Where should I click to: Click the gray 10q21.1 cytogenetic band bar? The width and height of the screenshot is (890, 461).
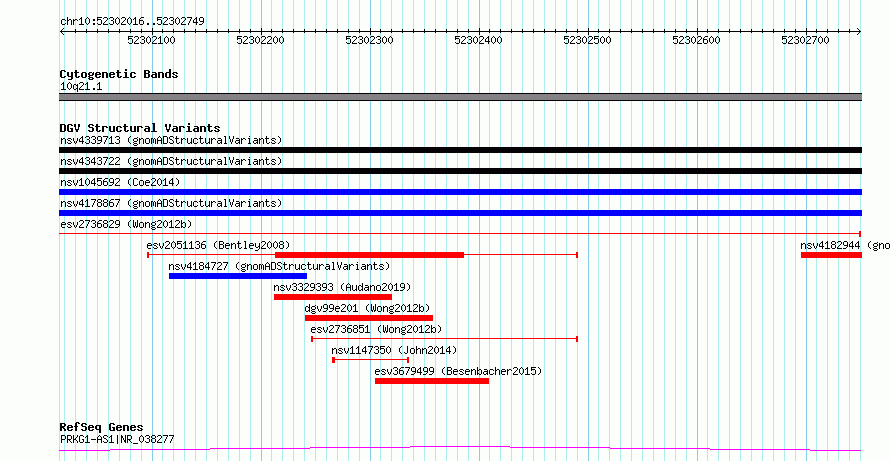[460, 97]
